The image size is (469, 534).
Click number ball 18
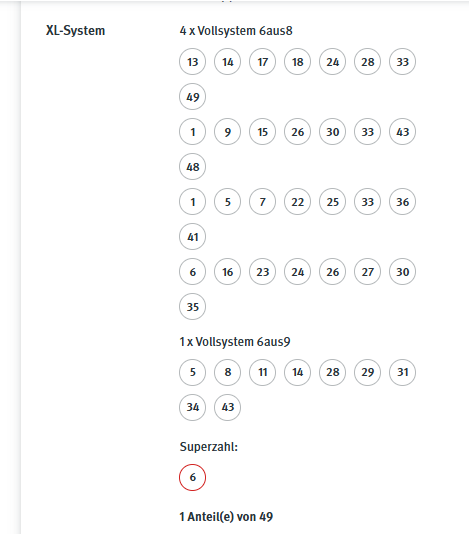click(297, 62)
